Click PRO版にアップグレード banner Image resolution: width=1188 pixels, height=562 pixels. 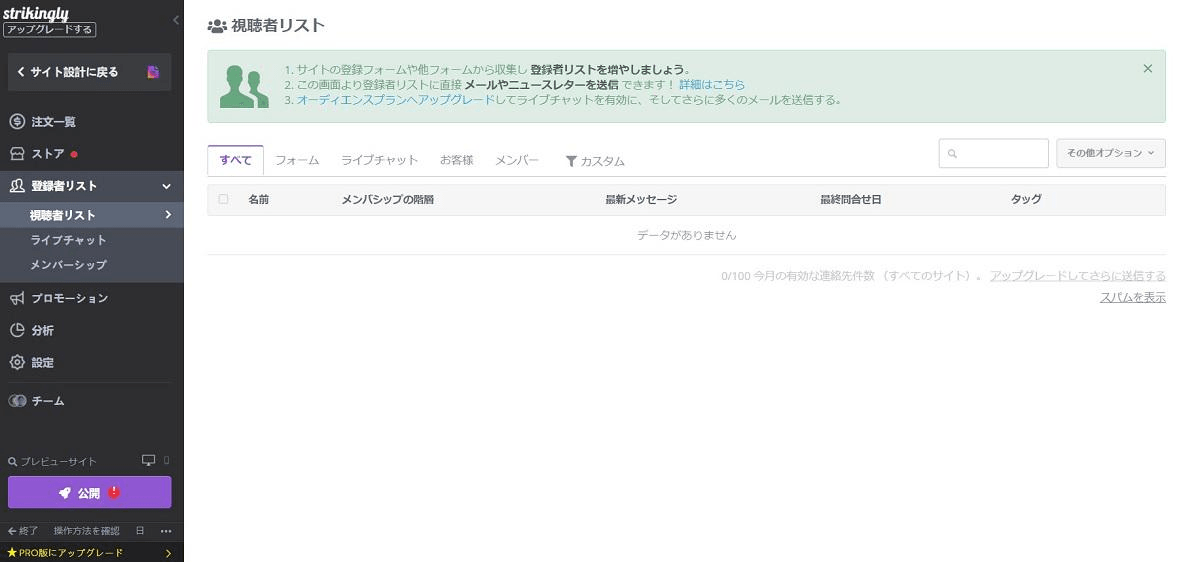coord(92,552)
